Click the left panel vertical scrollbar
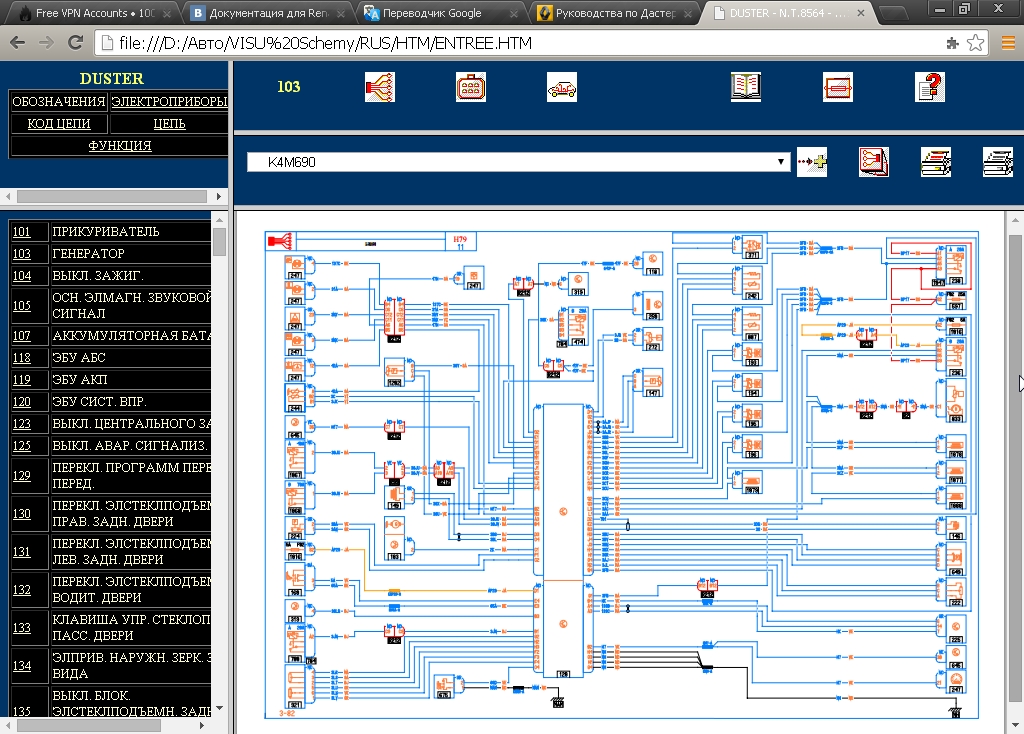This screenshot has height=734, width=1024. click(x=219, y=450)
